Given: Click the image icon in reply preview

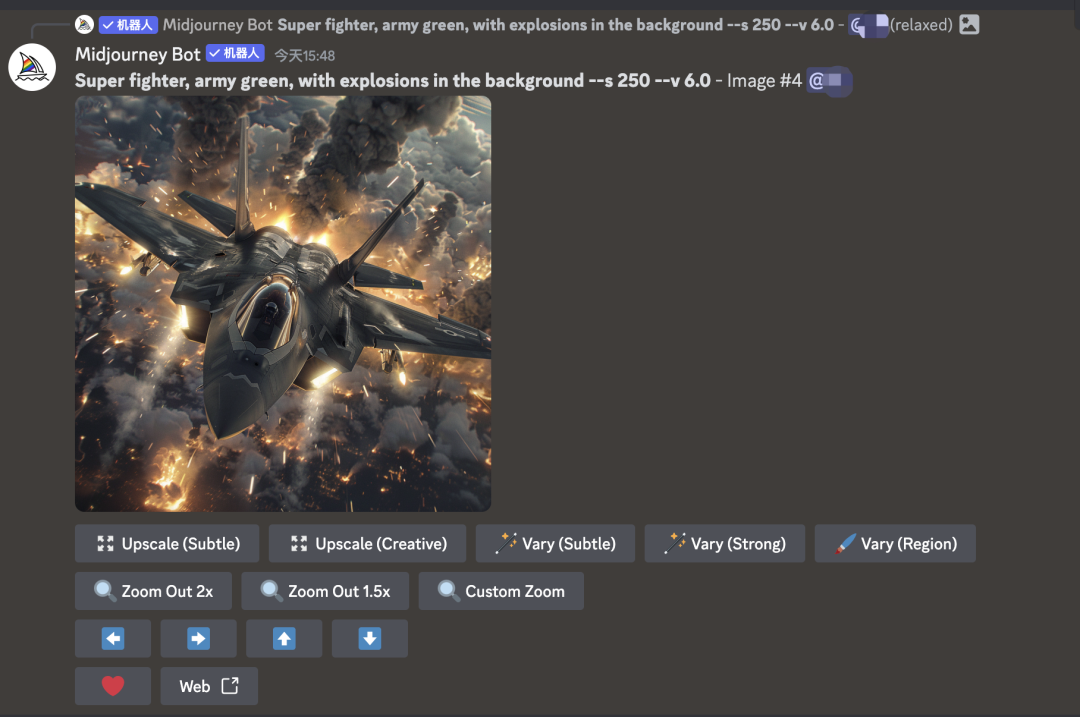Looking at the screenshot, I should click(x=968, y=25).
